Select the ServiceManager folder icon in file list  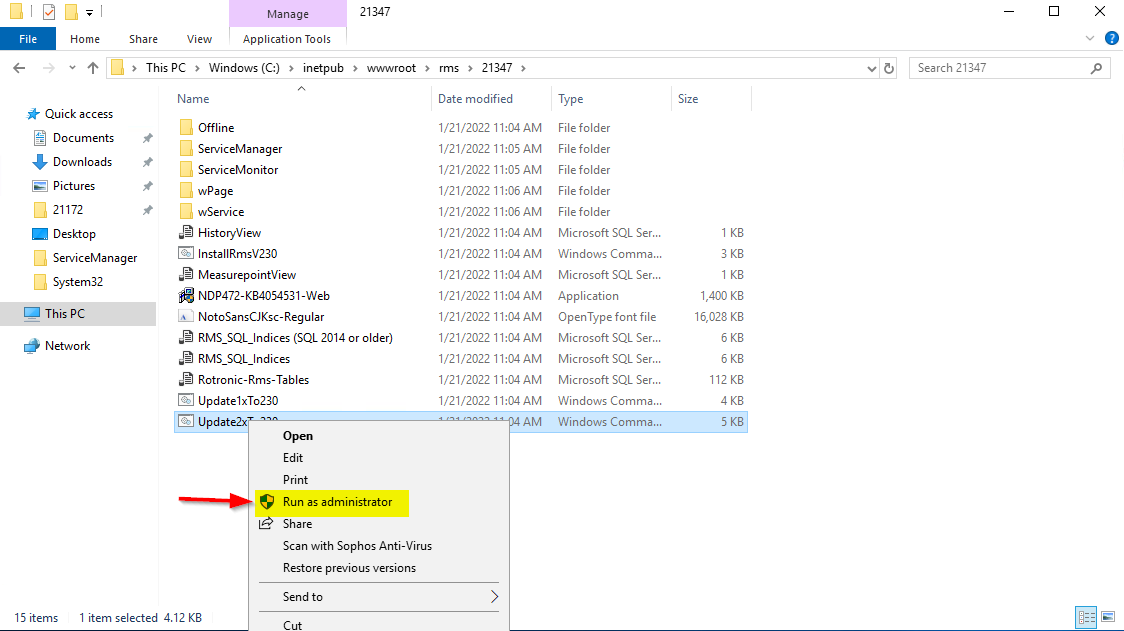point(186,148)
